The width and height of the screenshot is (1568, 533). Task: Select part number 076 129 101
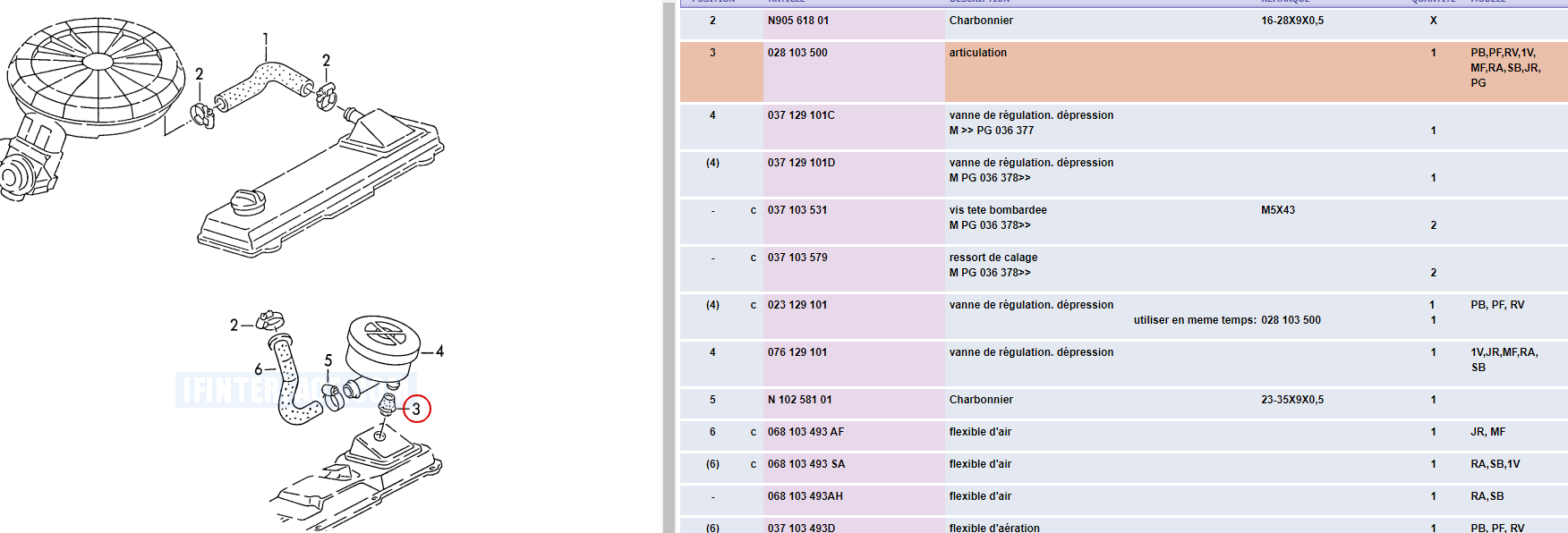pos(797,352)
